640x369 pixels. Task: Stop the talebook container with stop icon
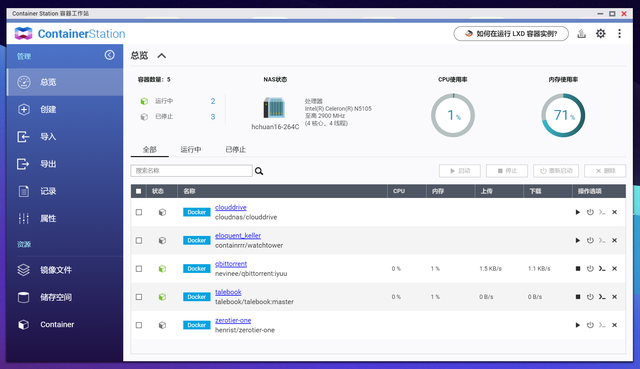[578, 297]
